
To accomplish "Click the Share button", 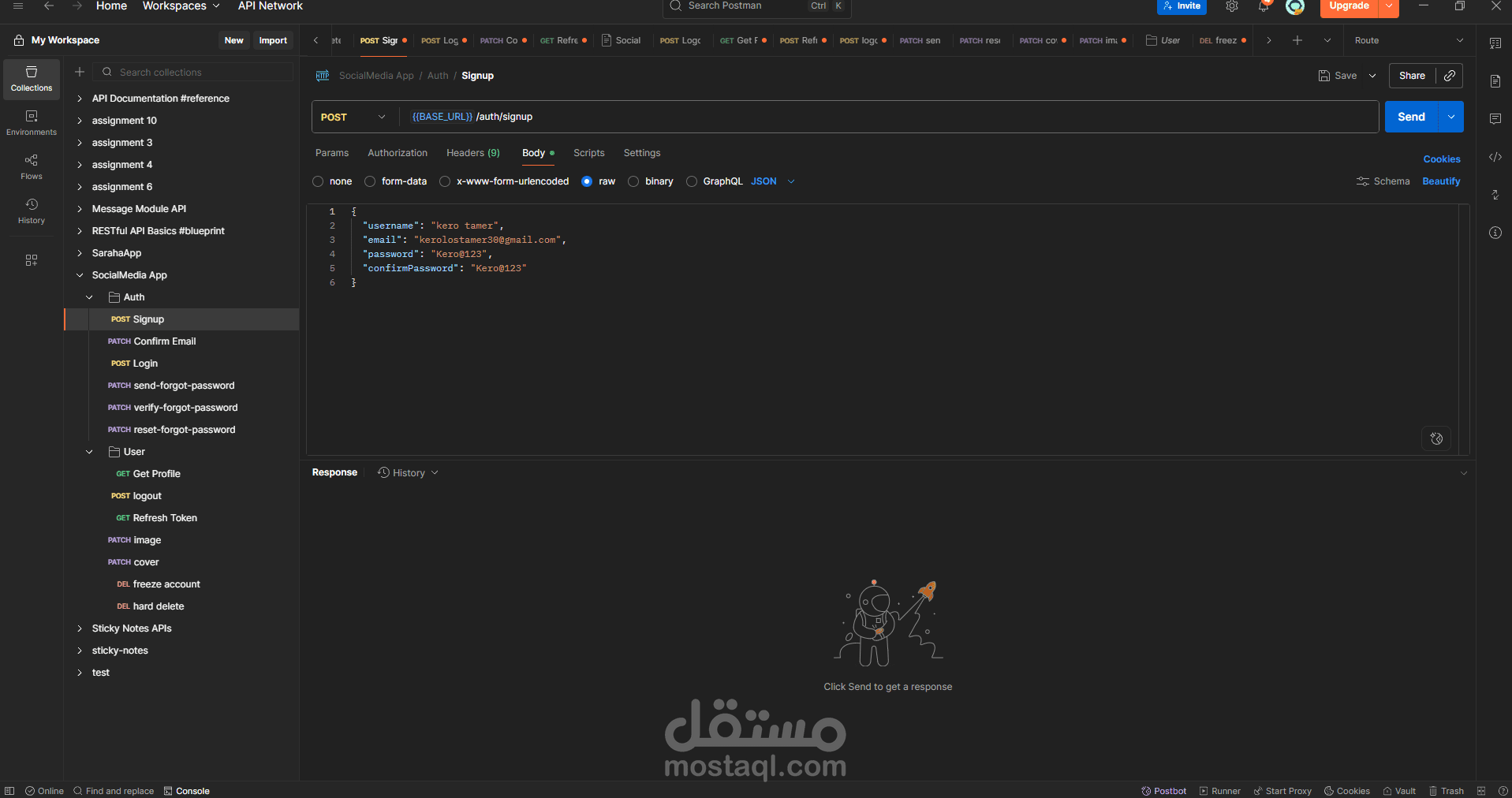I will point(1412,76).
